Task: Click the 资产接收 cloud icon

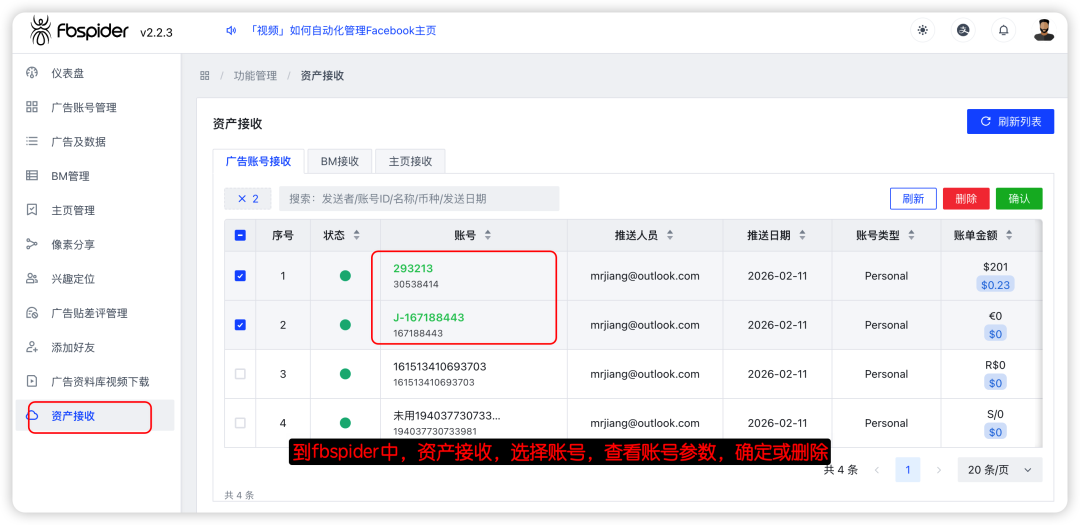Action: 32,415
